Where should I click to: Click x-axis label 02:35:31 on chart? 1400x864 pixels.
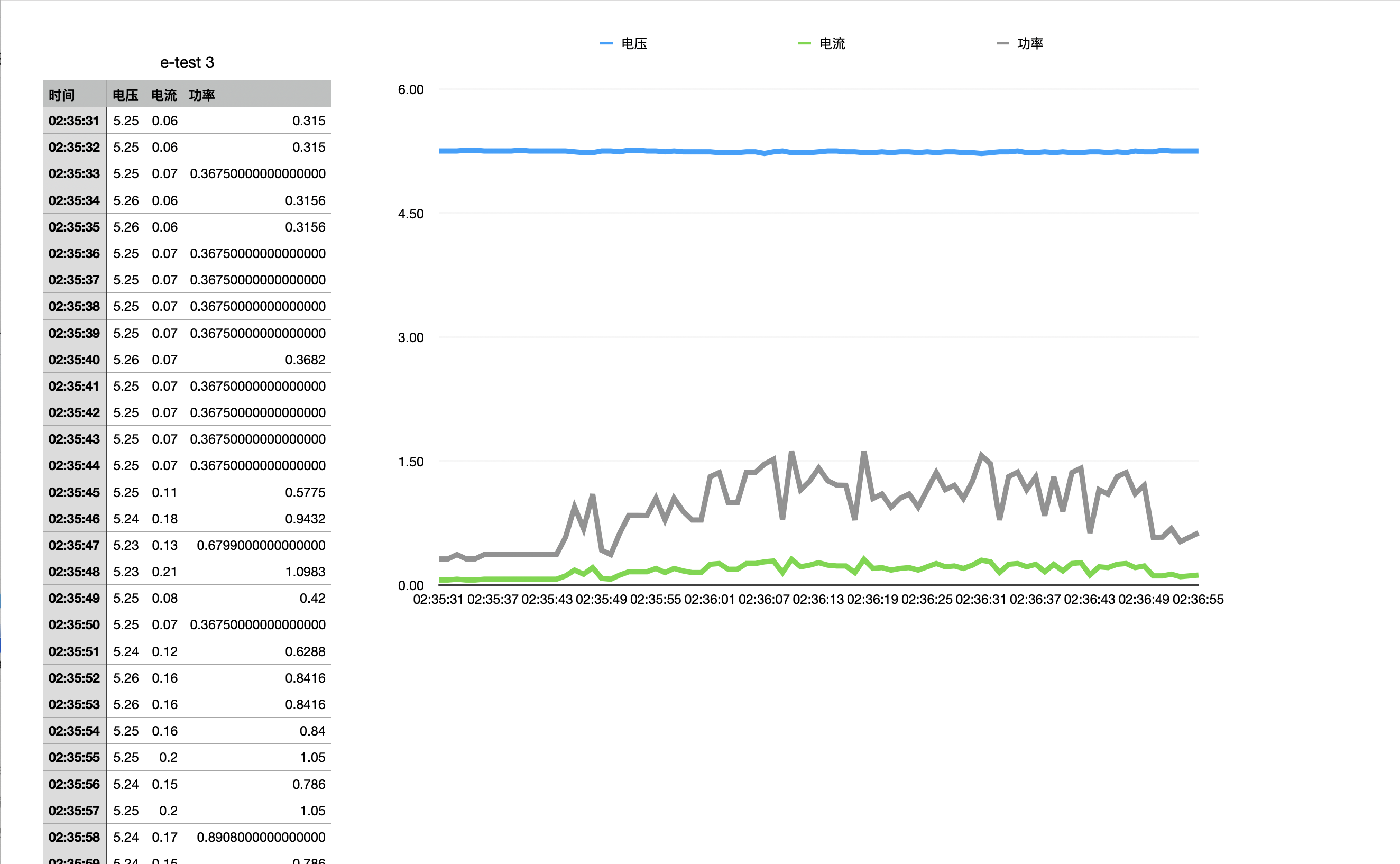[438, 600]
